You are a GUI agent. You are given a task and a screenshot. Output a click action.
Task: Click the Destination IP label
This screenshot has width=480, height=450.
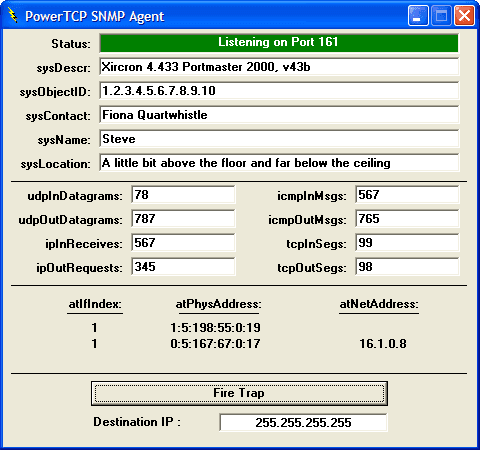click(137, 422)
